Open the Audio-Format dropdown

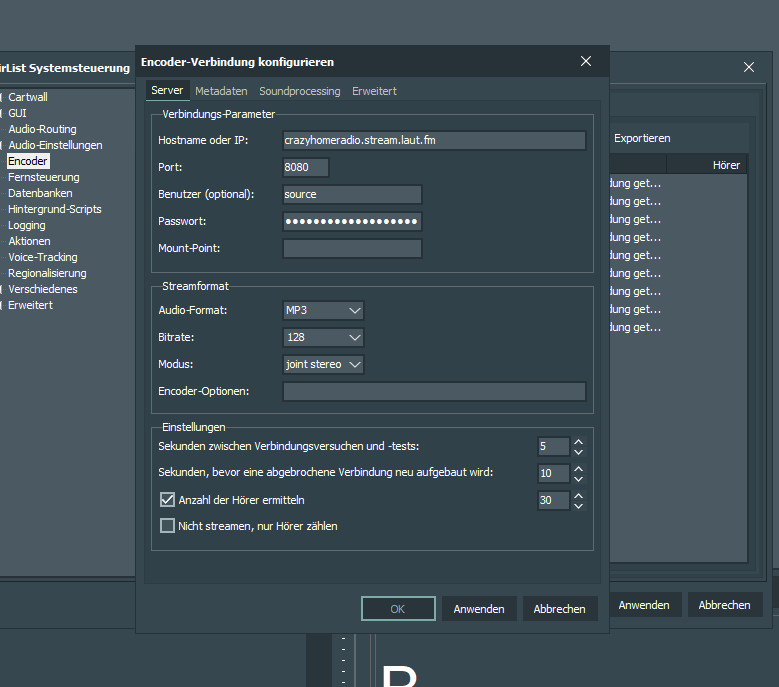323,310
